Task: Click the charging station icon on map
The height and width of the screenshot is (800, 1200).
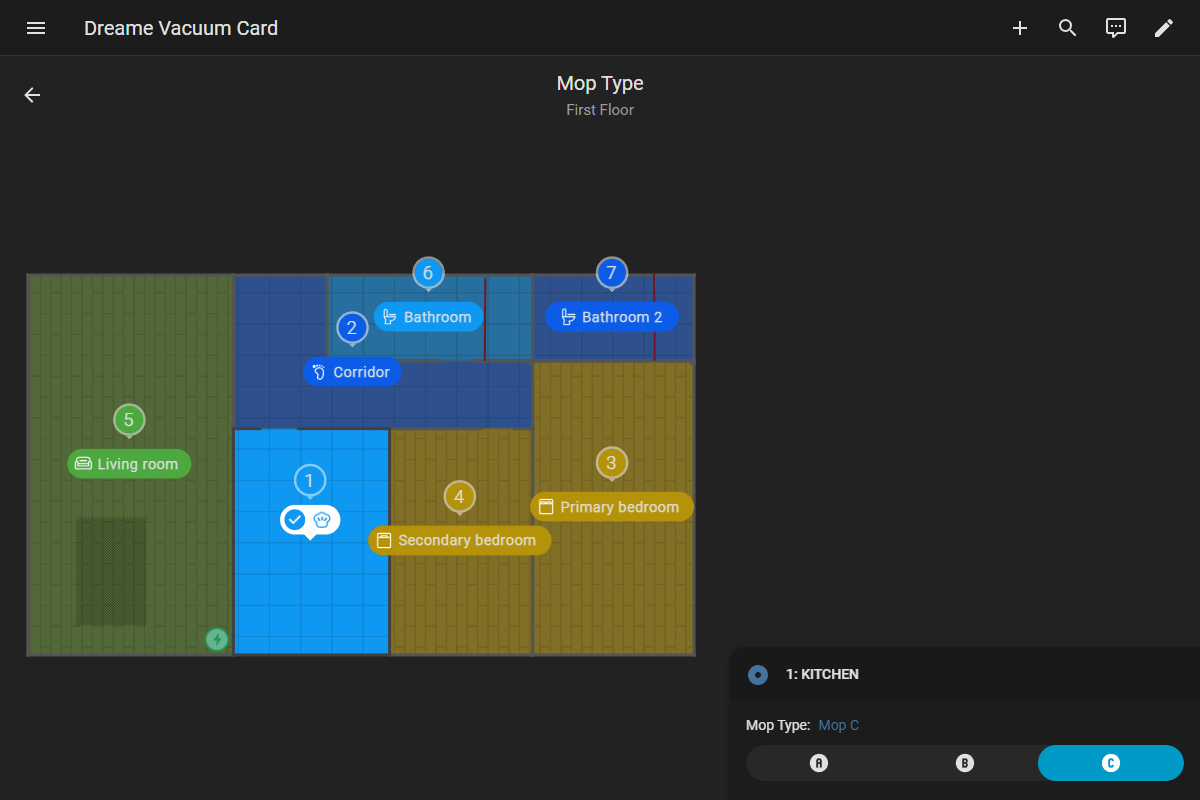Action: 217,639
